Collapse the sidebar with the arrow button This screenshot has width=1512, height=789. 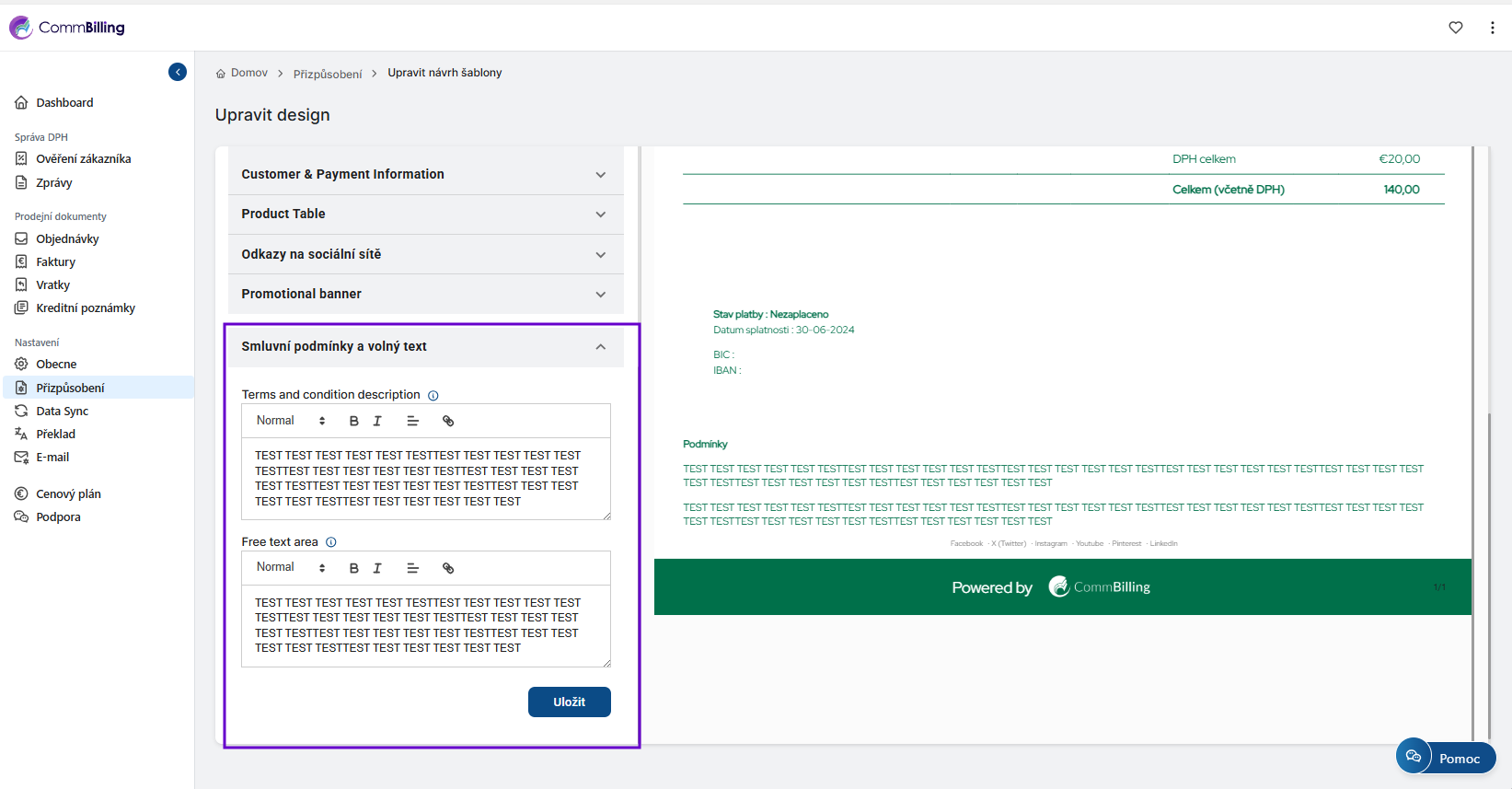pos(178,72)
